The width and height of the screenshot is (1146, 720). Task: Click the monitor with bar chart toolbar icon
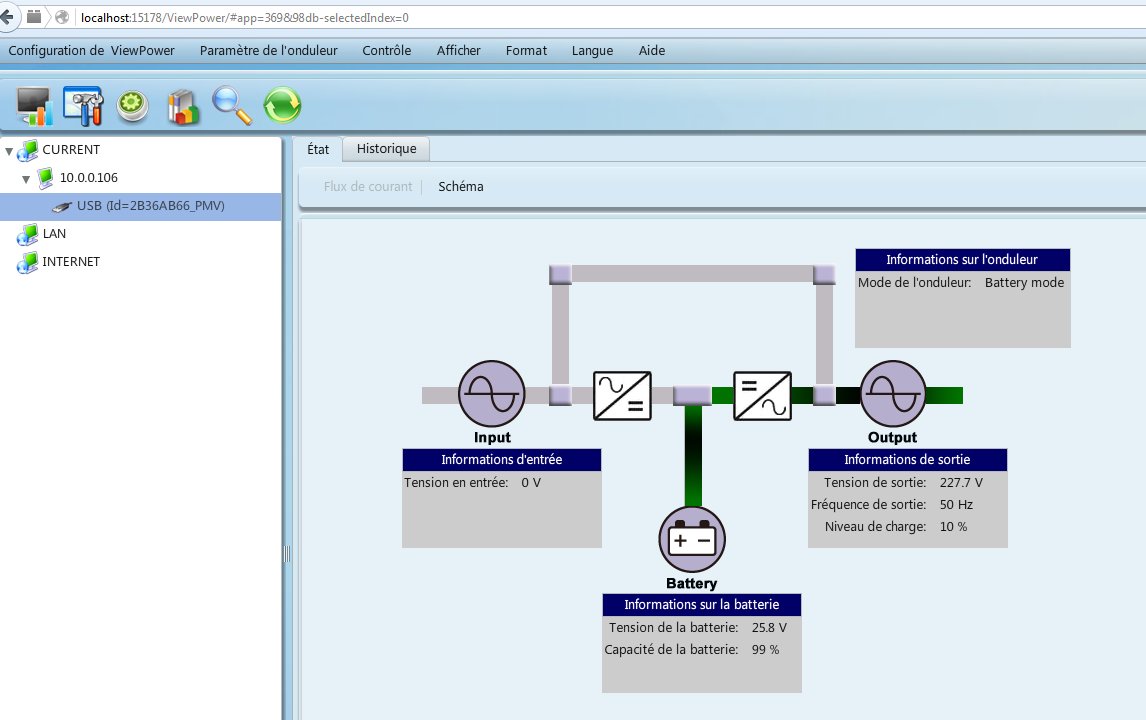35,105
